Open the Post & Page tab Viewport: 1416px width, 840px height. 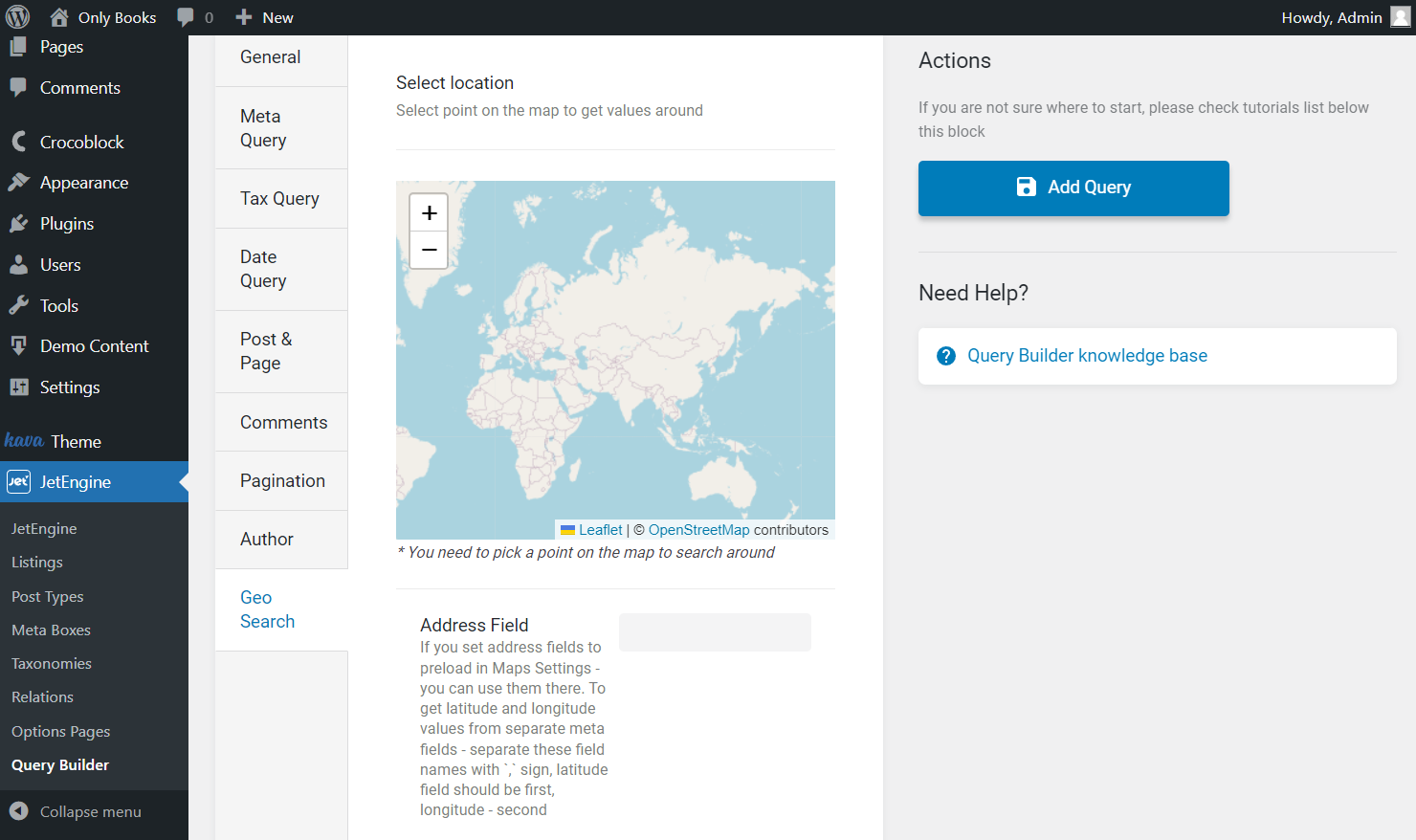click(281, 351)
